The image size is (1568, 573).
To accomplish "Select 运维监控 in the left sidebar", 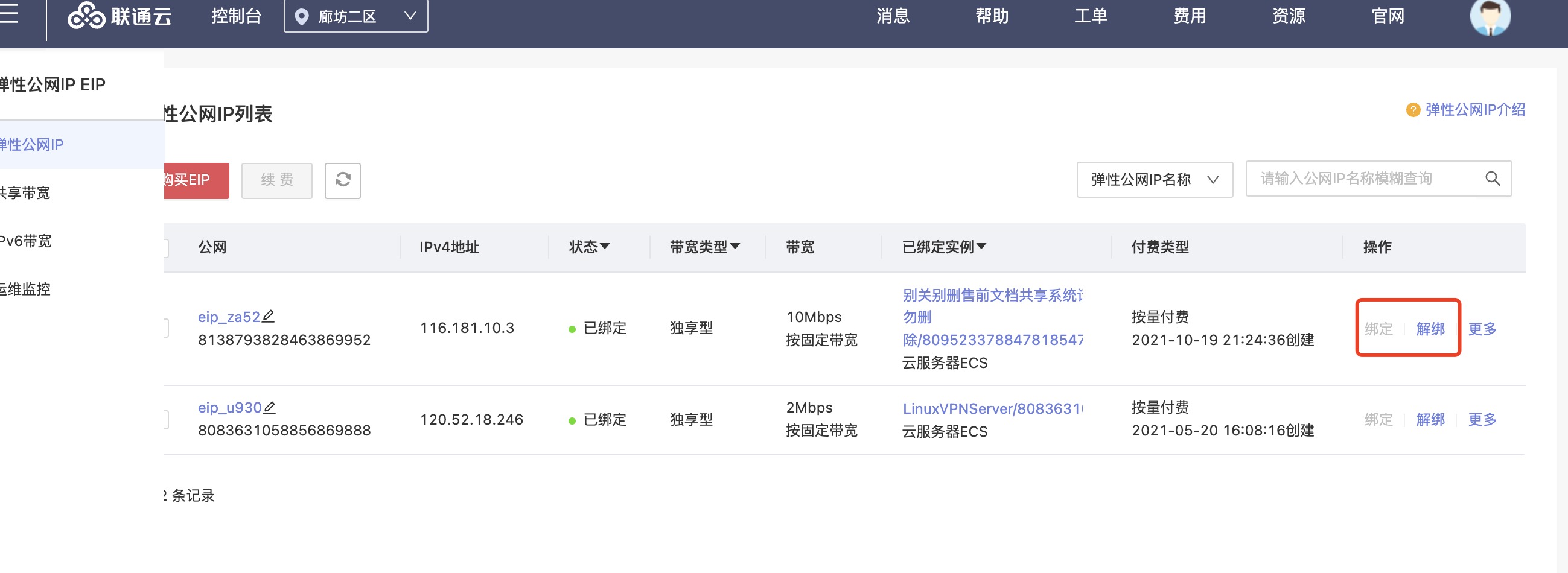I will pos(25,289).
